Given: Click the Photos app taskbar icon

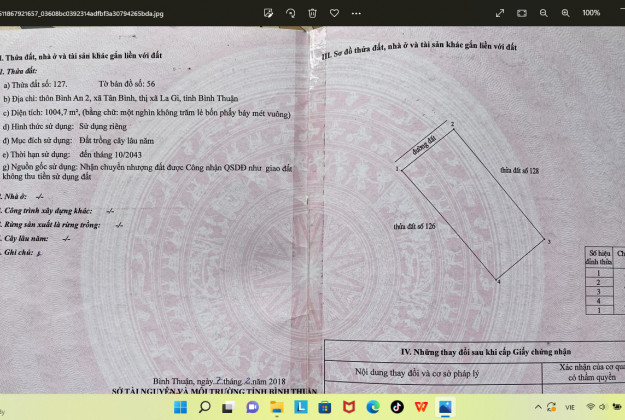Looking at the screenshot, I should click(x=445, y=407).
